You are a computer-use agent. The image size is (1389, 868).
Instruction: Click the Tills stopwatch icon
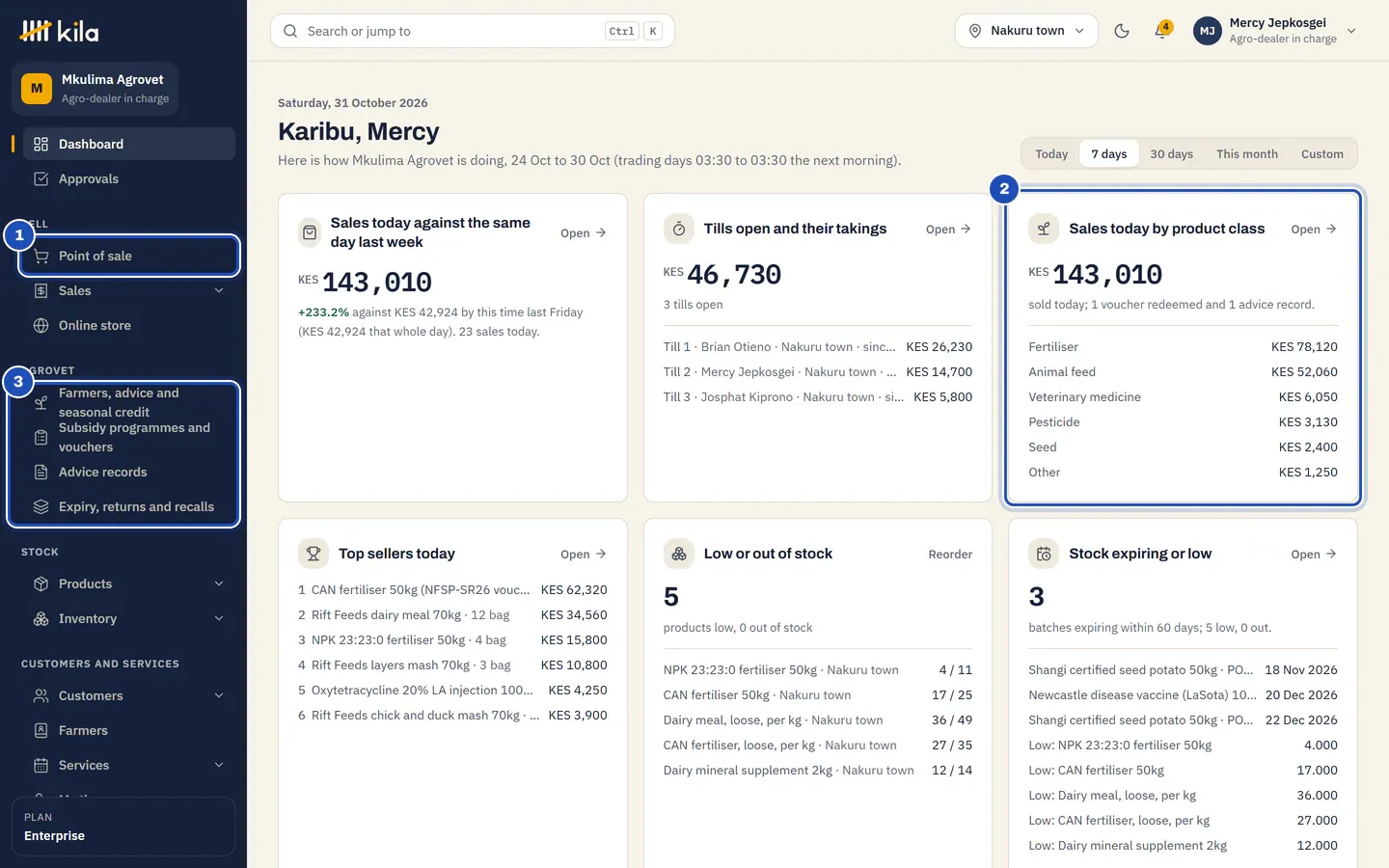coord(679,229)
